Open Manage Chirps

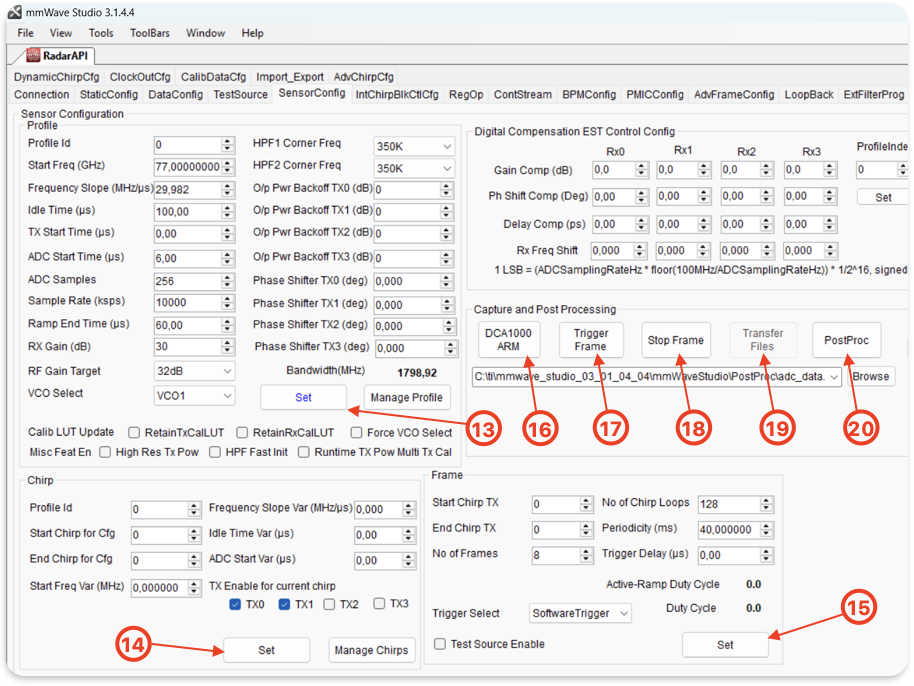coord(371,650)
